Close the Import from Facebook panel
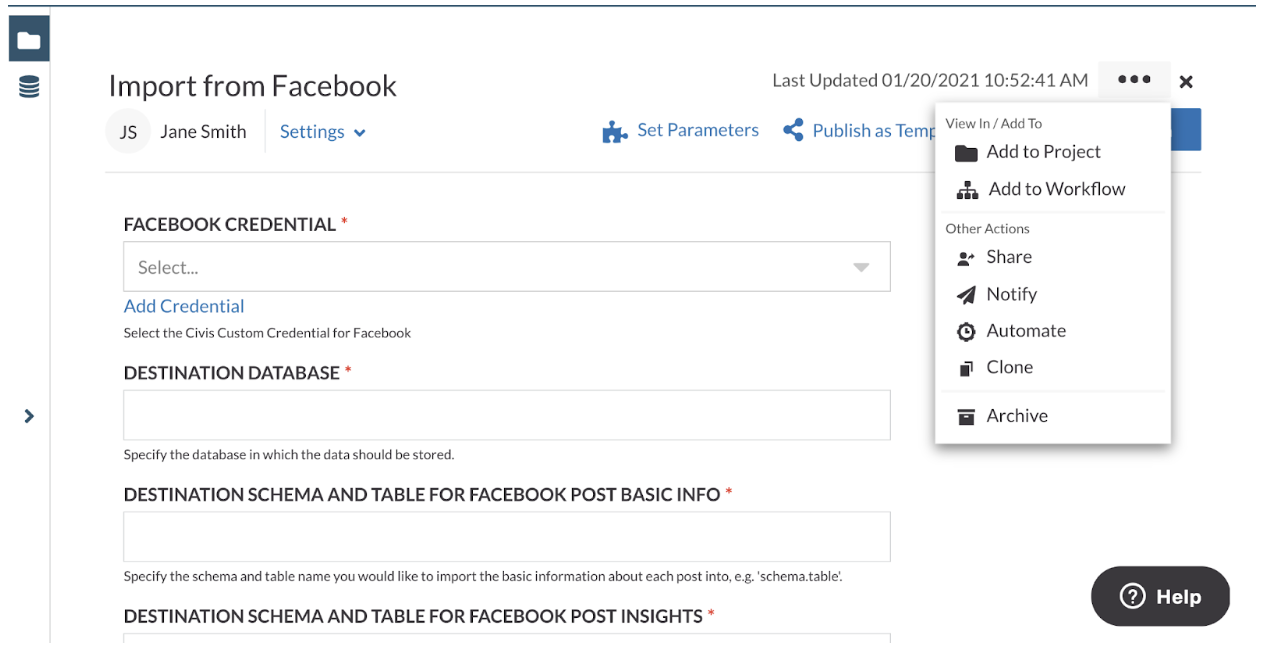Screen dimensions: 1266x660 click(1186, 82)
